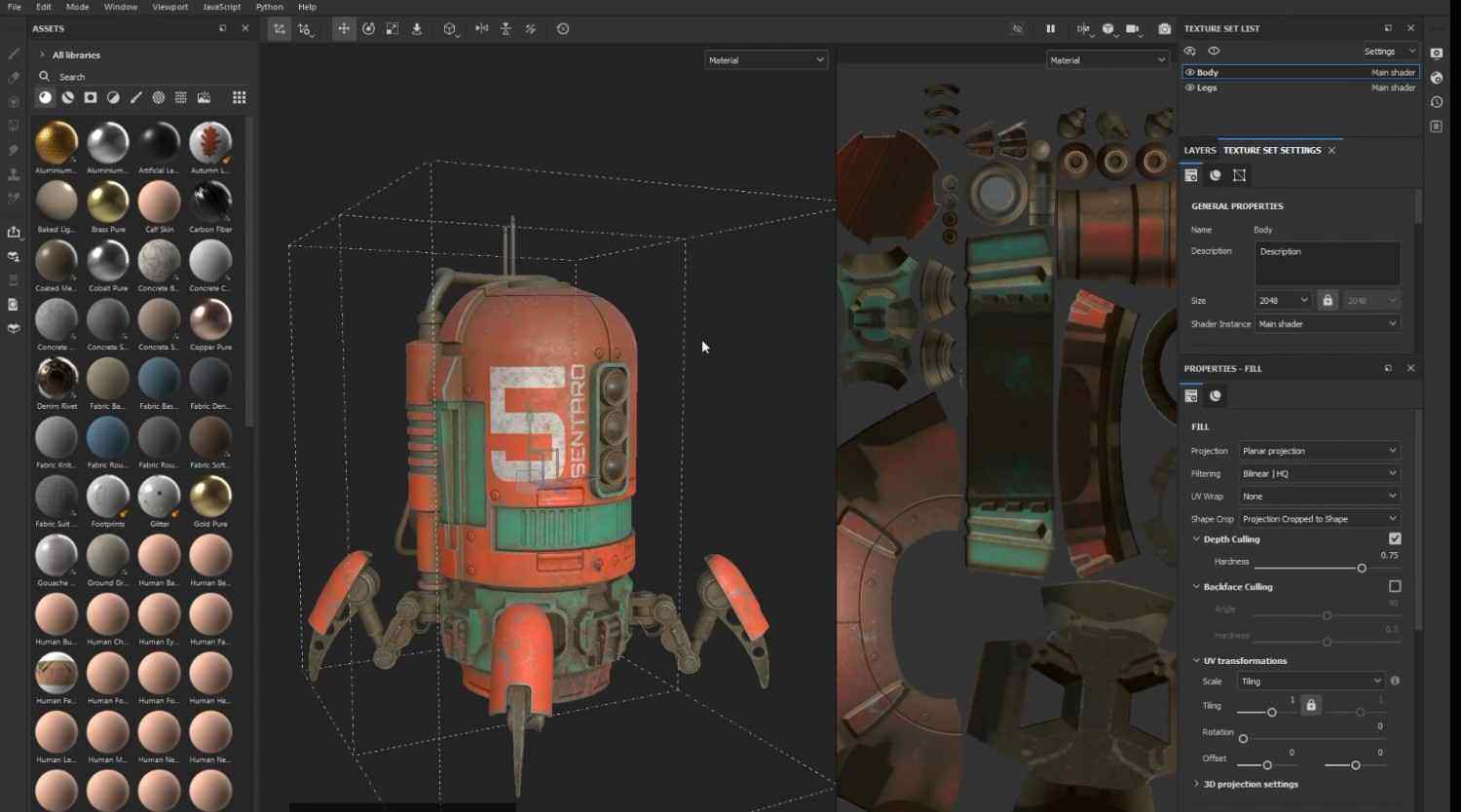Activate the Move (translate) manipulator icon
Image resolution: width=1461 pixels, height=812 pixels.
point(344,29)
